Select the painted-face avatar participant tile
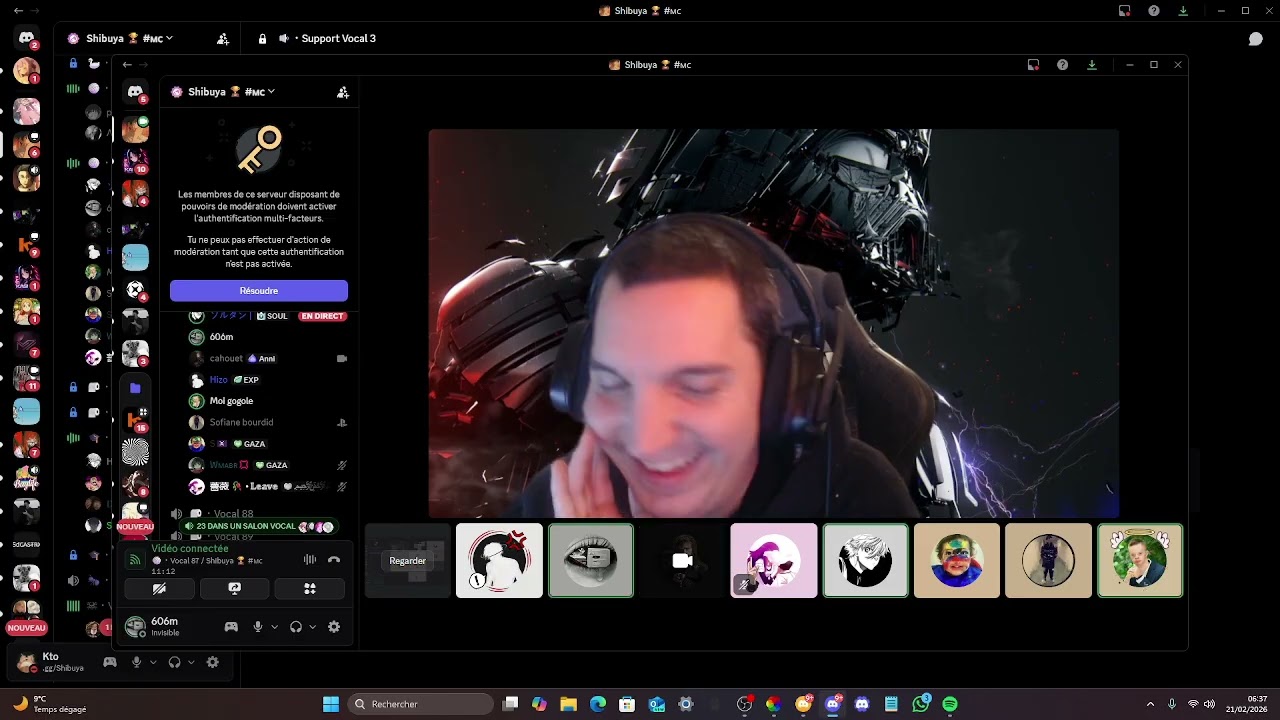Image resolution: width=1280 pixels, height=720 pixels. 957,561
